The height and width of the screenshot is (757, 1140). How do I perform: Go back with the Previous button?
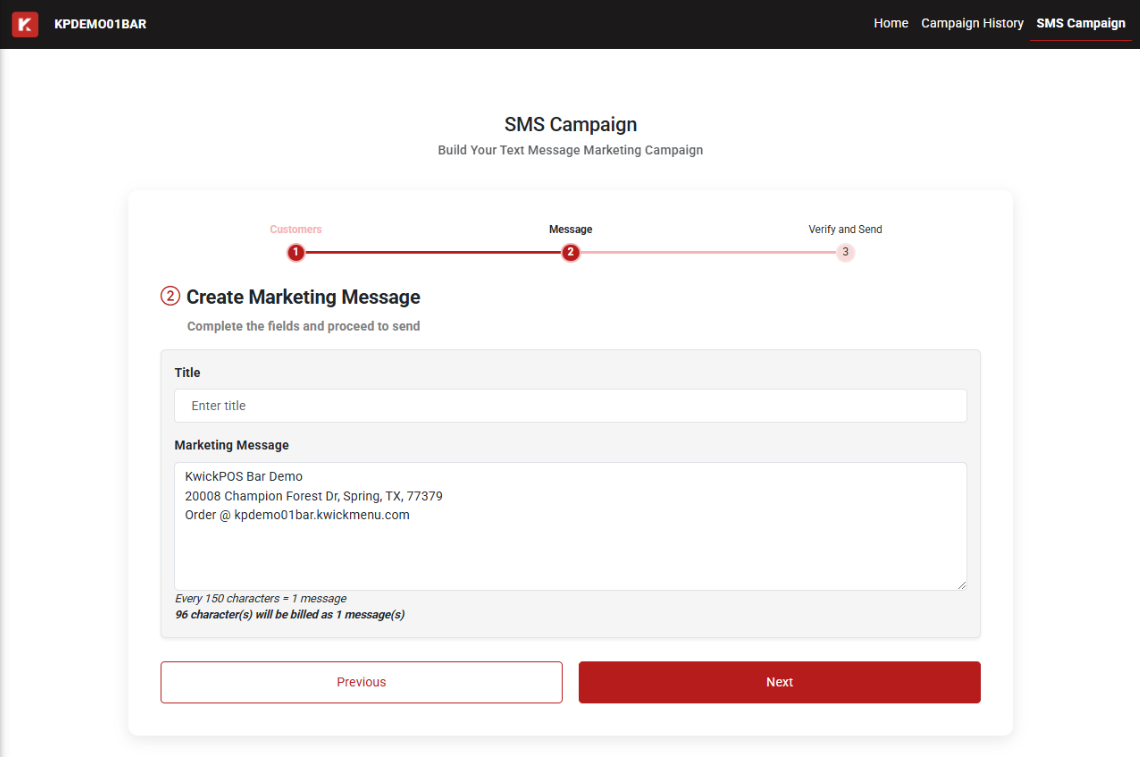[x=361, y=682]
